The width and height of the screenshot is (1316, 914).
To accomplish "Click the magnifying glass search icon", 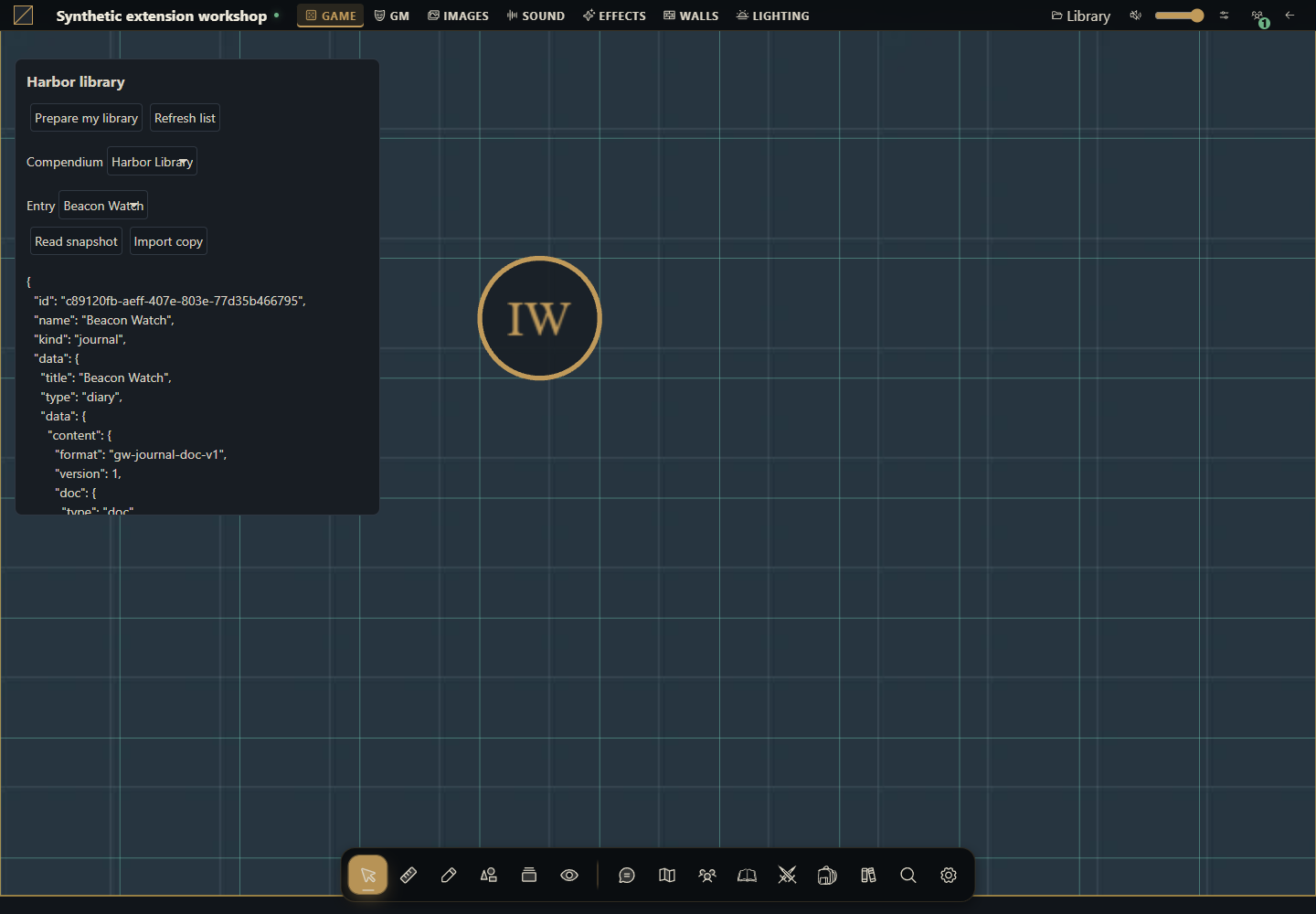I will pos(908,876).
